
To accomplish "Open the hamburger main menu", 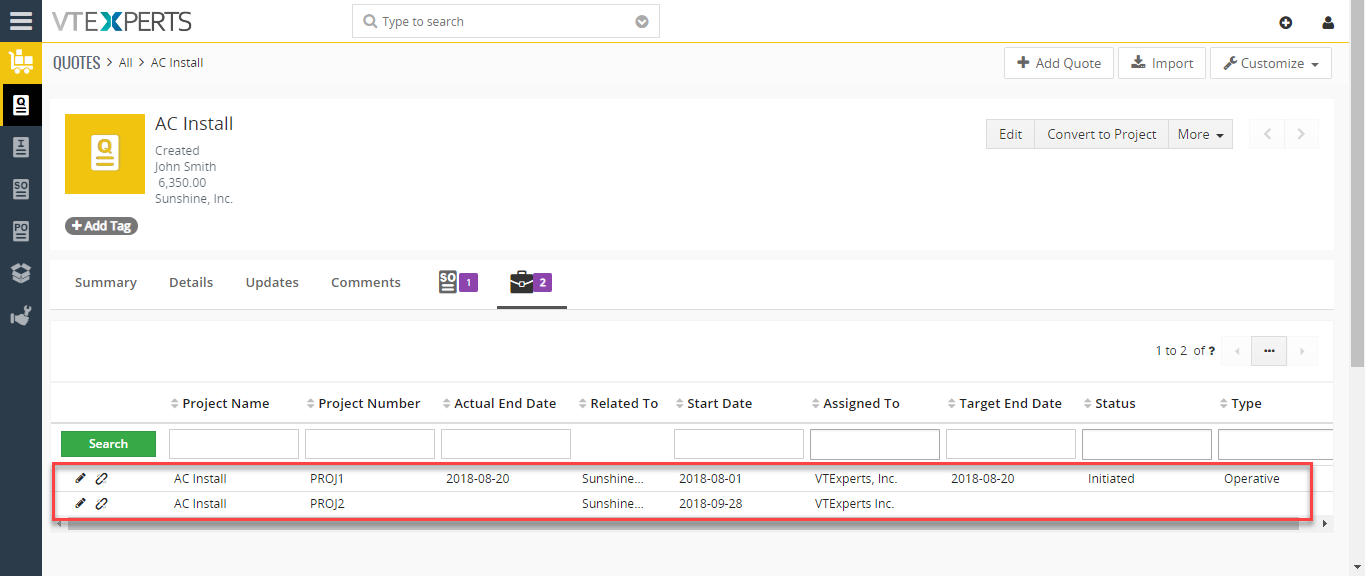I will (x=20, y=20).
